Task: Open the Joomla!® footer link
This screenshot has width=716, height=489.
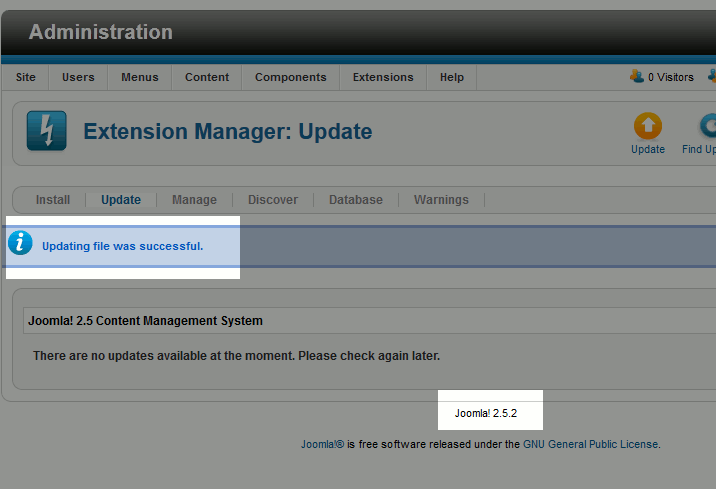Action: coord(322,444)
